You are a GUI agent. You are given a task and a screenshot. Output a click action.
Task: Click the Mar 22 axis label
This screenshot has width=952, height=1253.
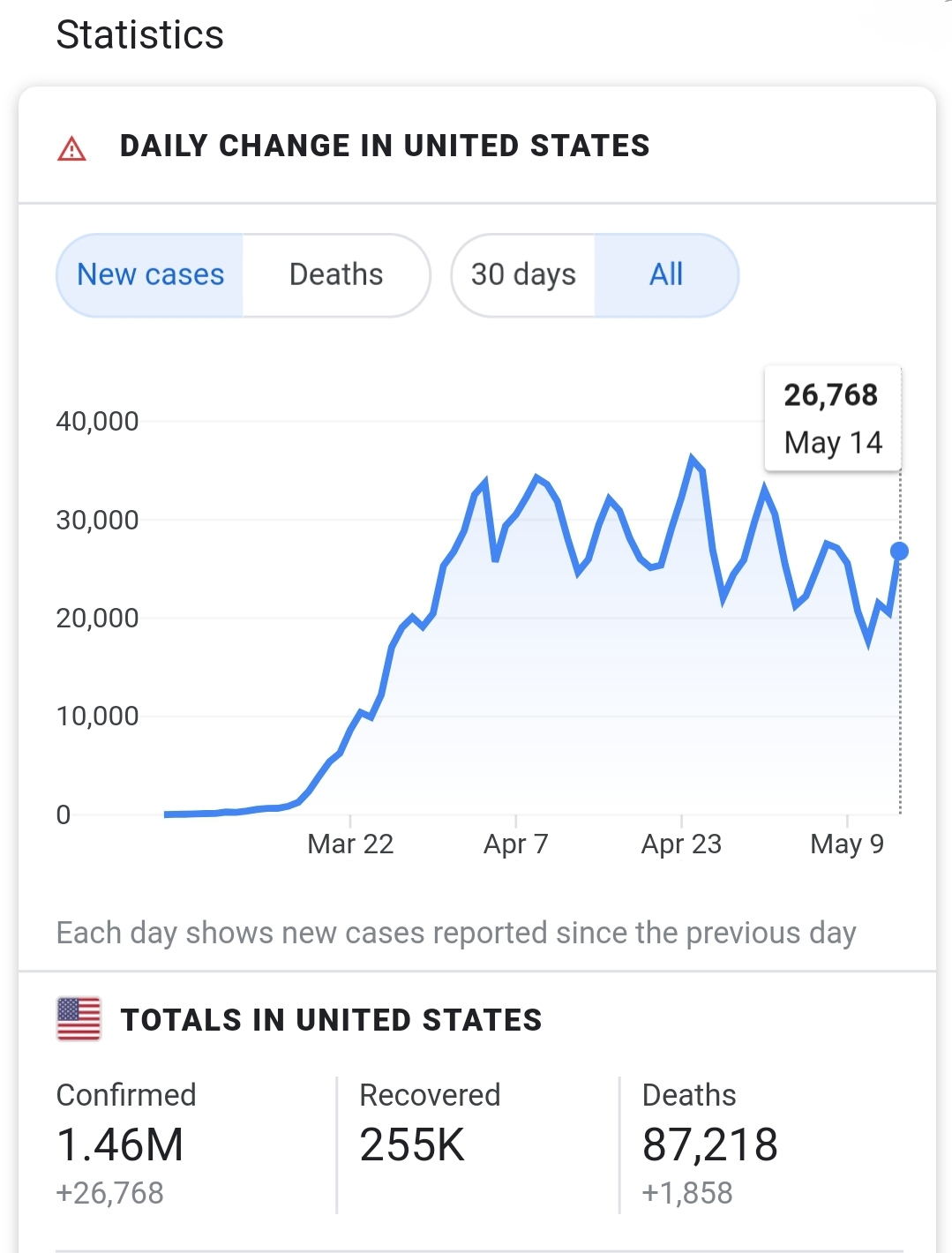tap(350, 844)
